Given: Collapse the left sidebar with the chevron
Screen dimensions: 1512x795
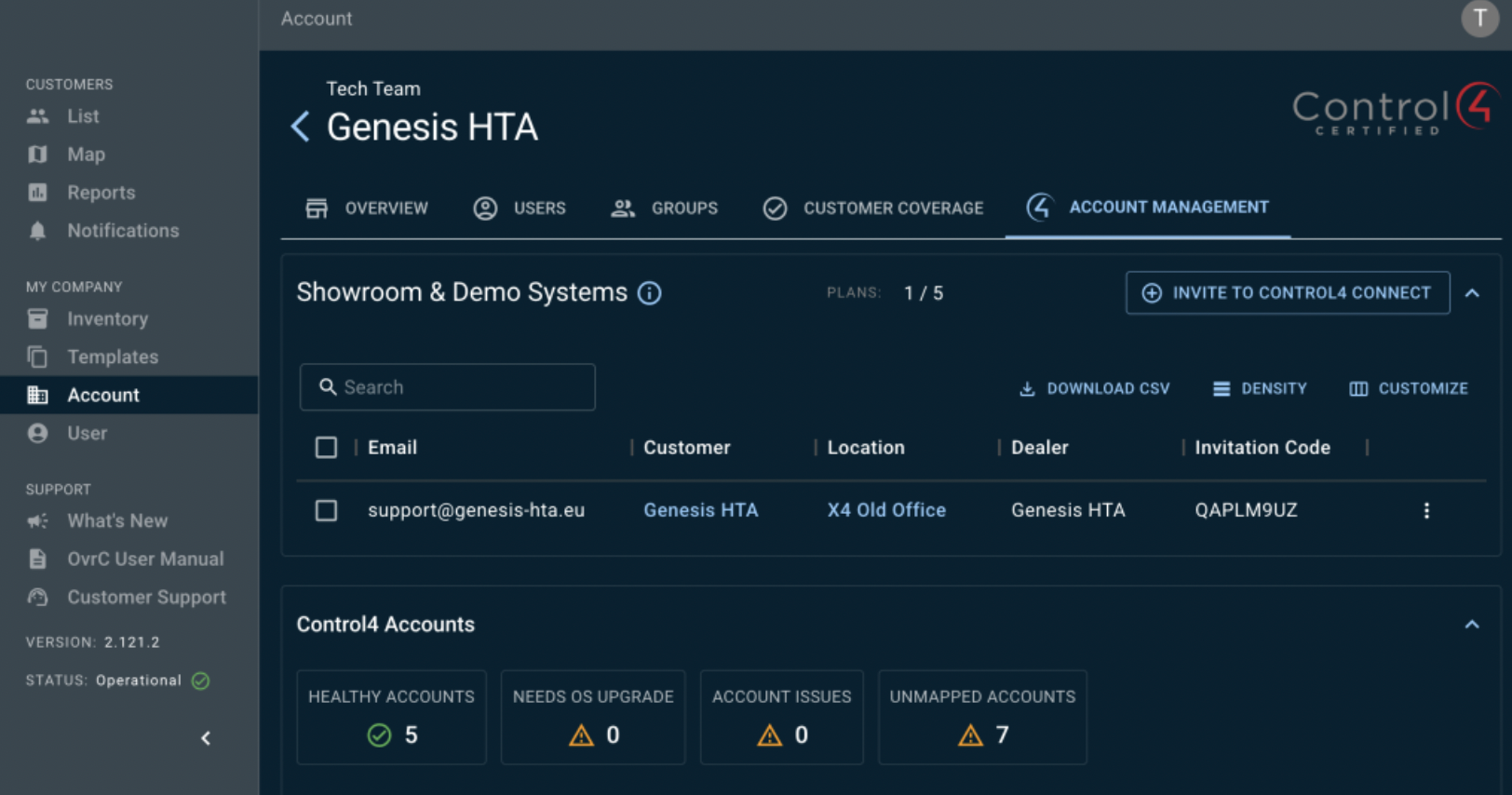Looking at the screenshot, I should [206, 738].
